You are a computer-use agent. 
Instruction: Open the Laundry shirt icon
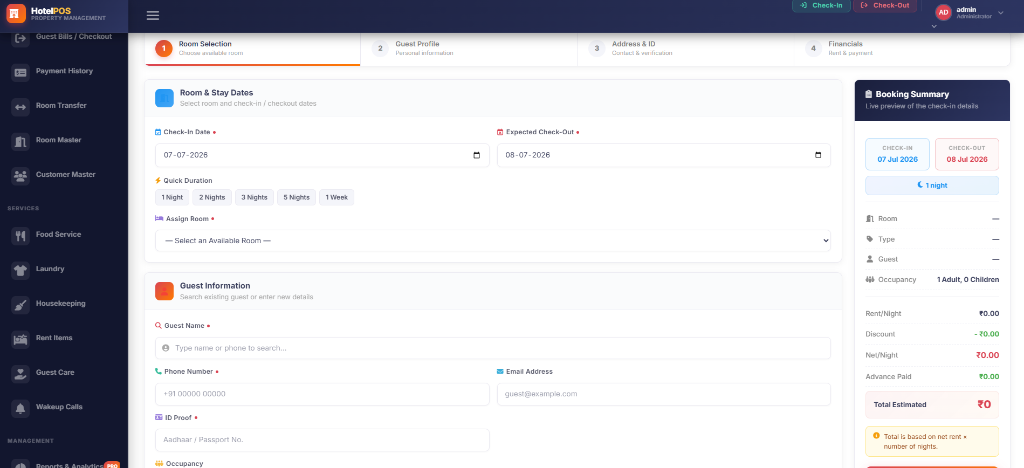click(20, 270)
